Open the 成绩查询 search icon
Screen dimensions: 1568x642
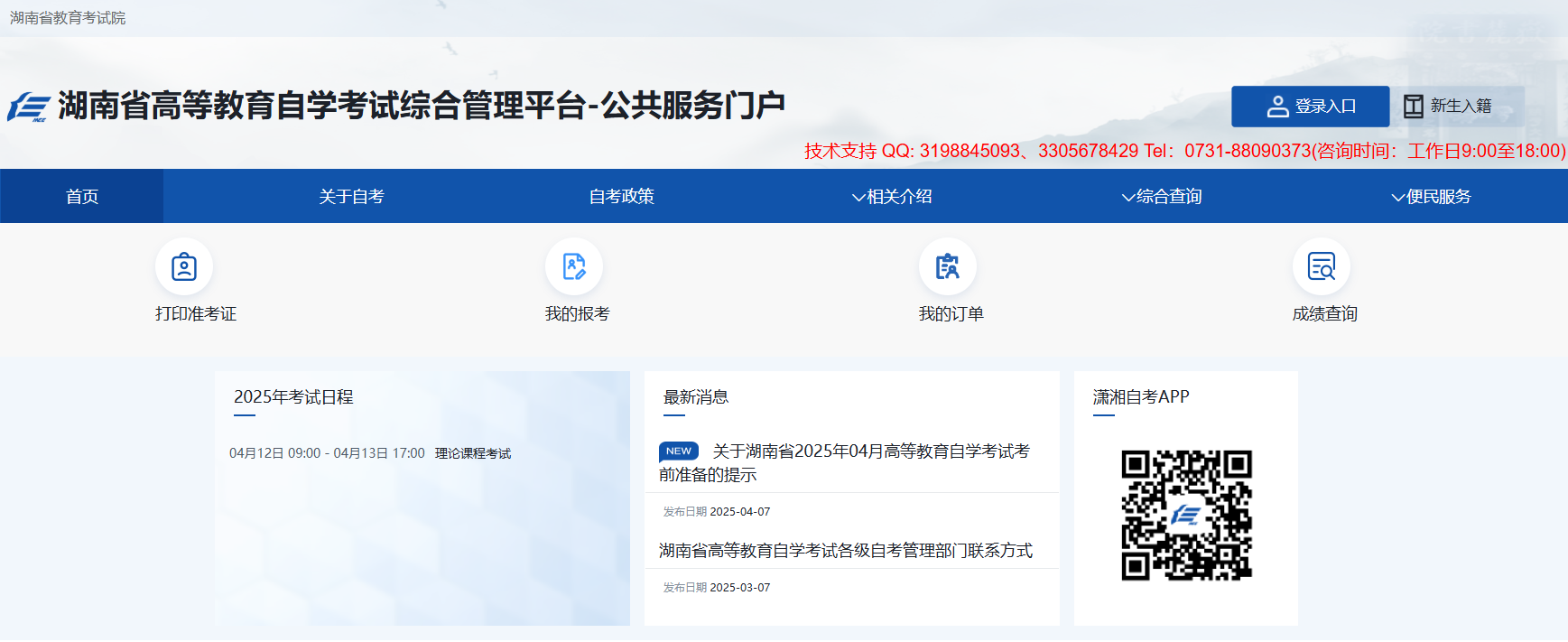tap(1322, 267)
